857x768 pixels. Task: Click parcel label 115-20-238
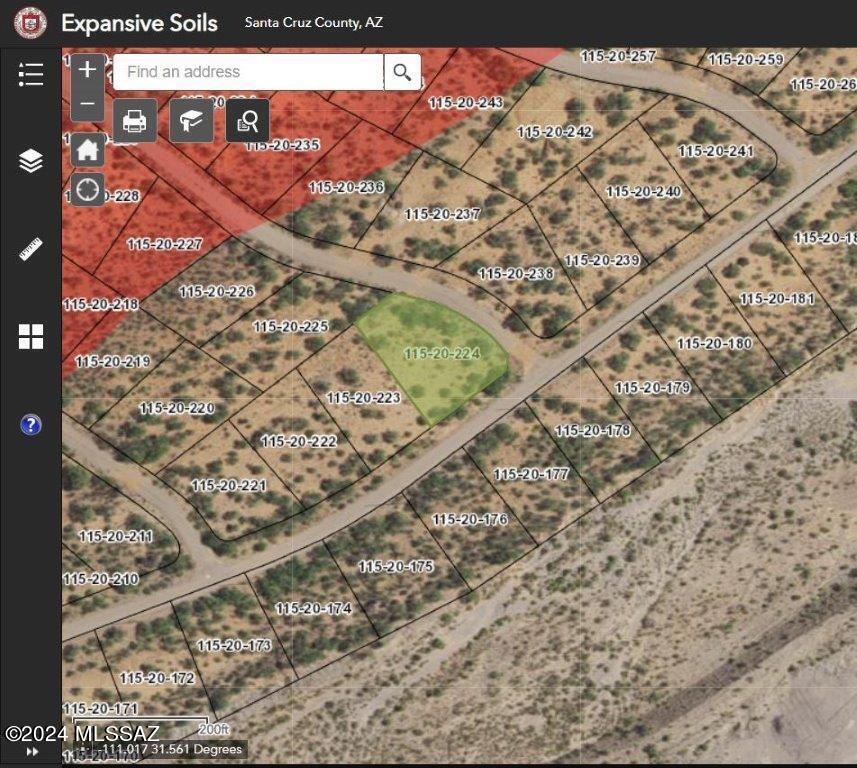(516, 273)
